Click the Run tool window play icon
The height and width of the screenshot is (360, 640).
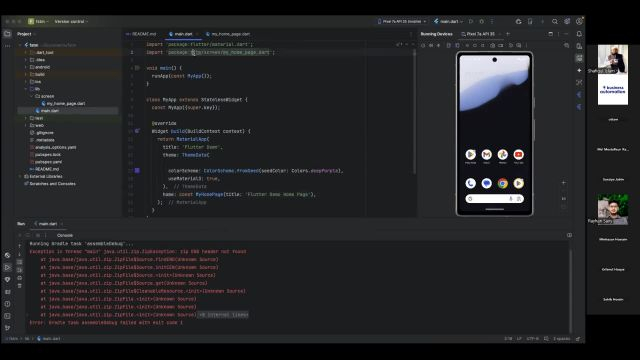tap(7, 267)
